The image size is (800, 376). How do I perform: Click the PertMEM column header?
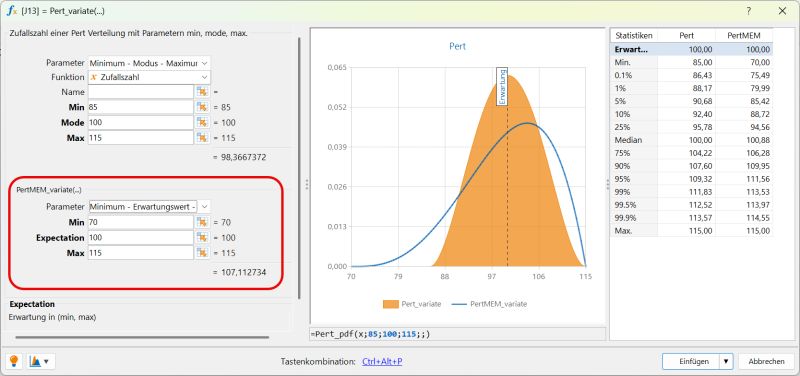point(743,36)
